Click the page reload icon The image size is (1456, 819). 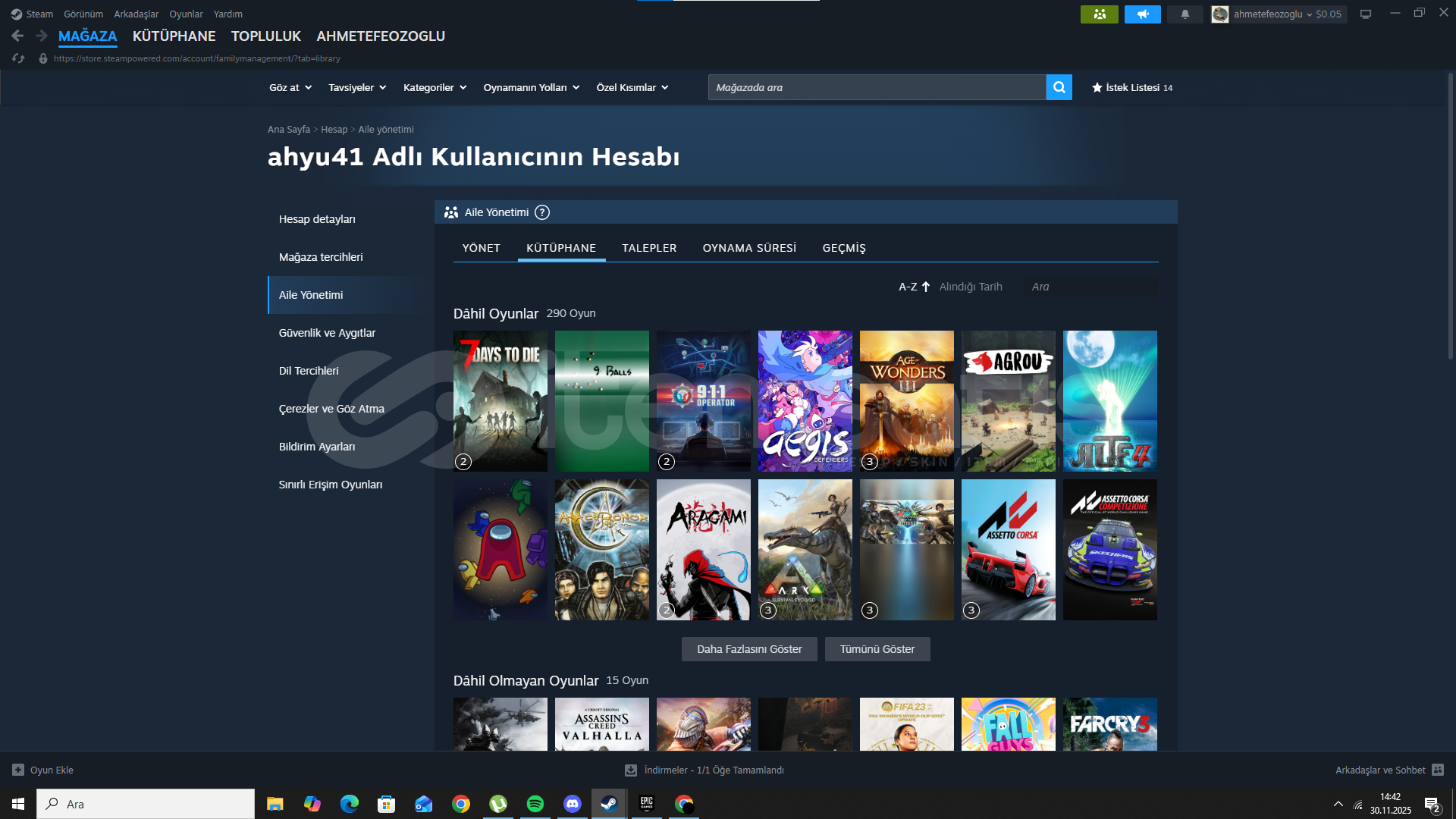click(x=18, y=58)
